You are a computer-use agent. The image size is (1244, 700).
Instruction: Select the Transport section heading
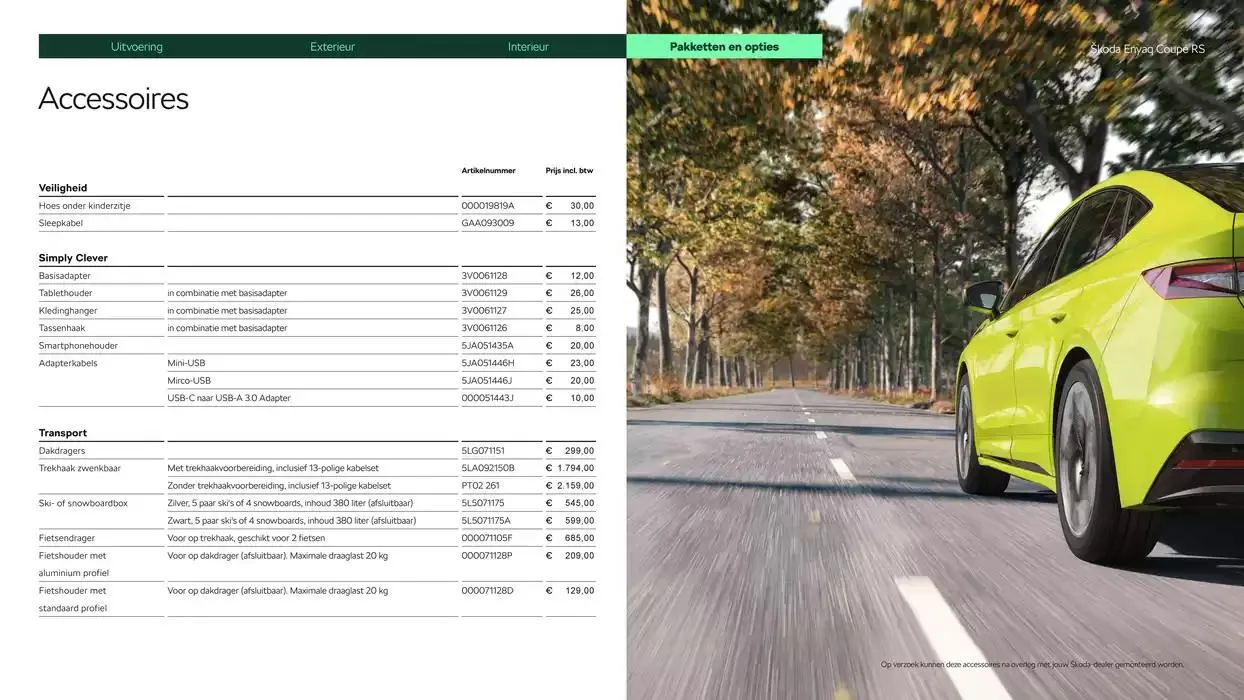click(63, 432)
